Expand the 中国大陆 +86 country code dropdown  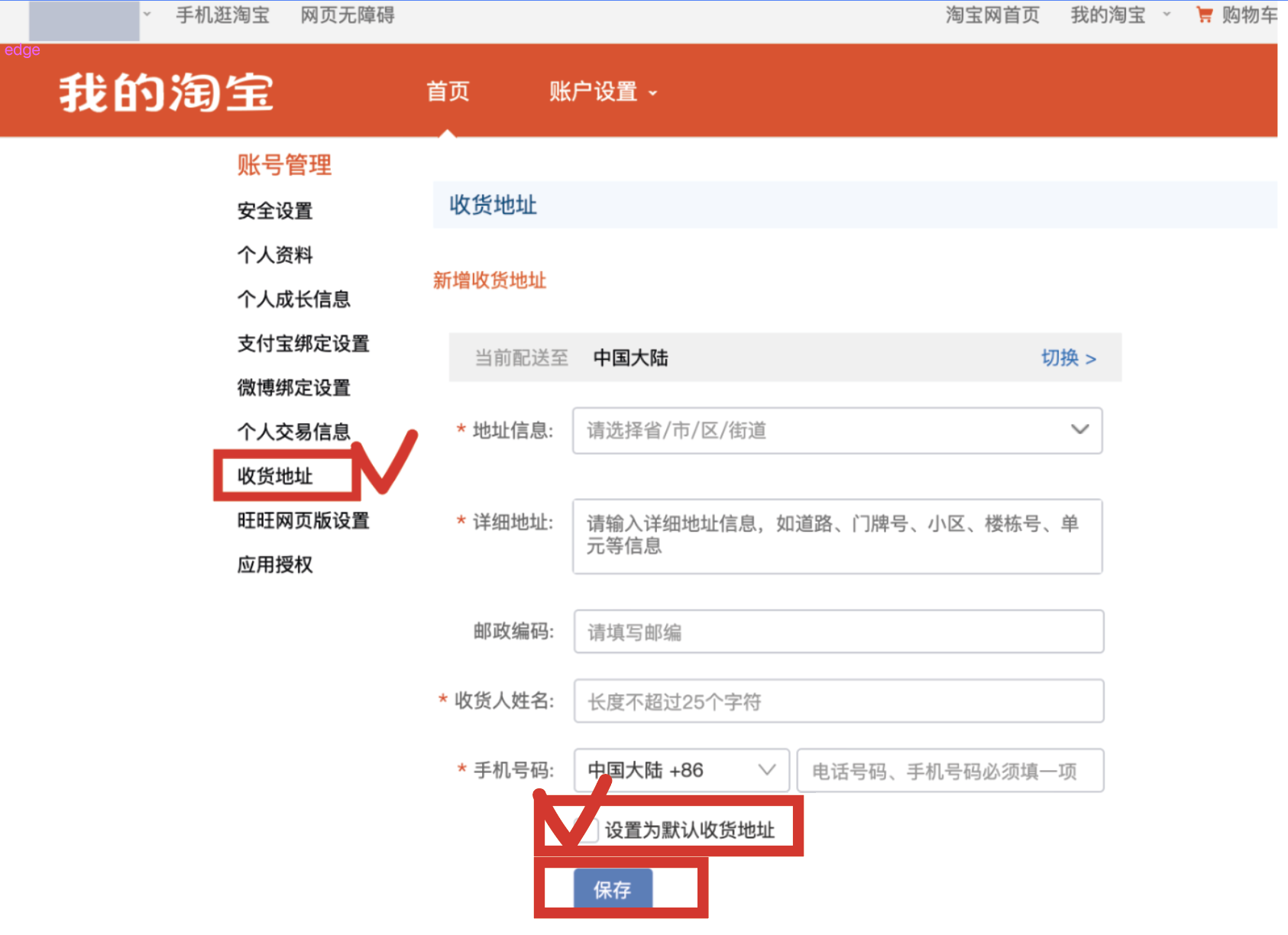point(681,770)
